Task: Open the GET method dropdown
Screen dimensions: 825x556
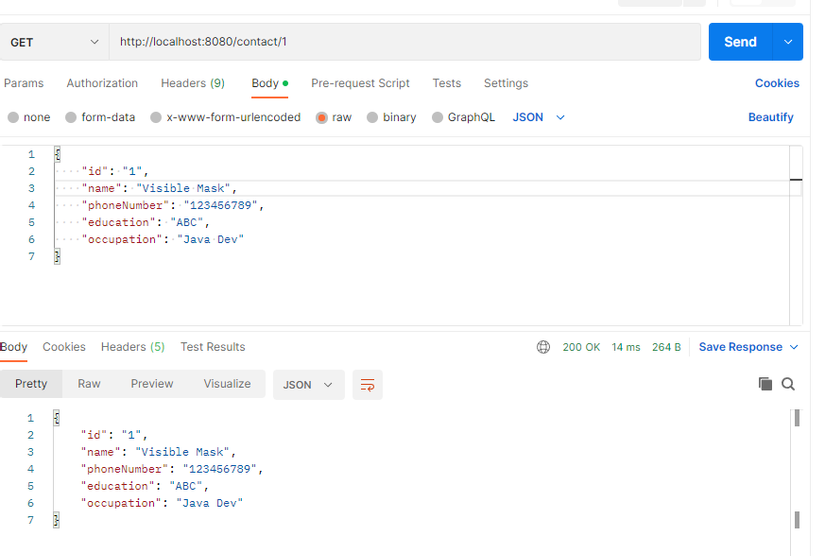Action: 55,42
